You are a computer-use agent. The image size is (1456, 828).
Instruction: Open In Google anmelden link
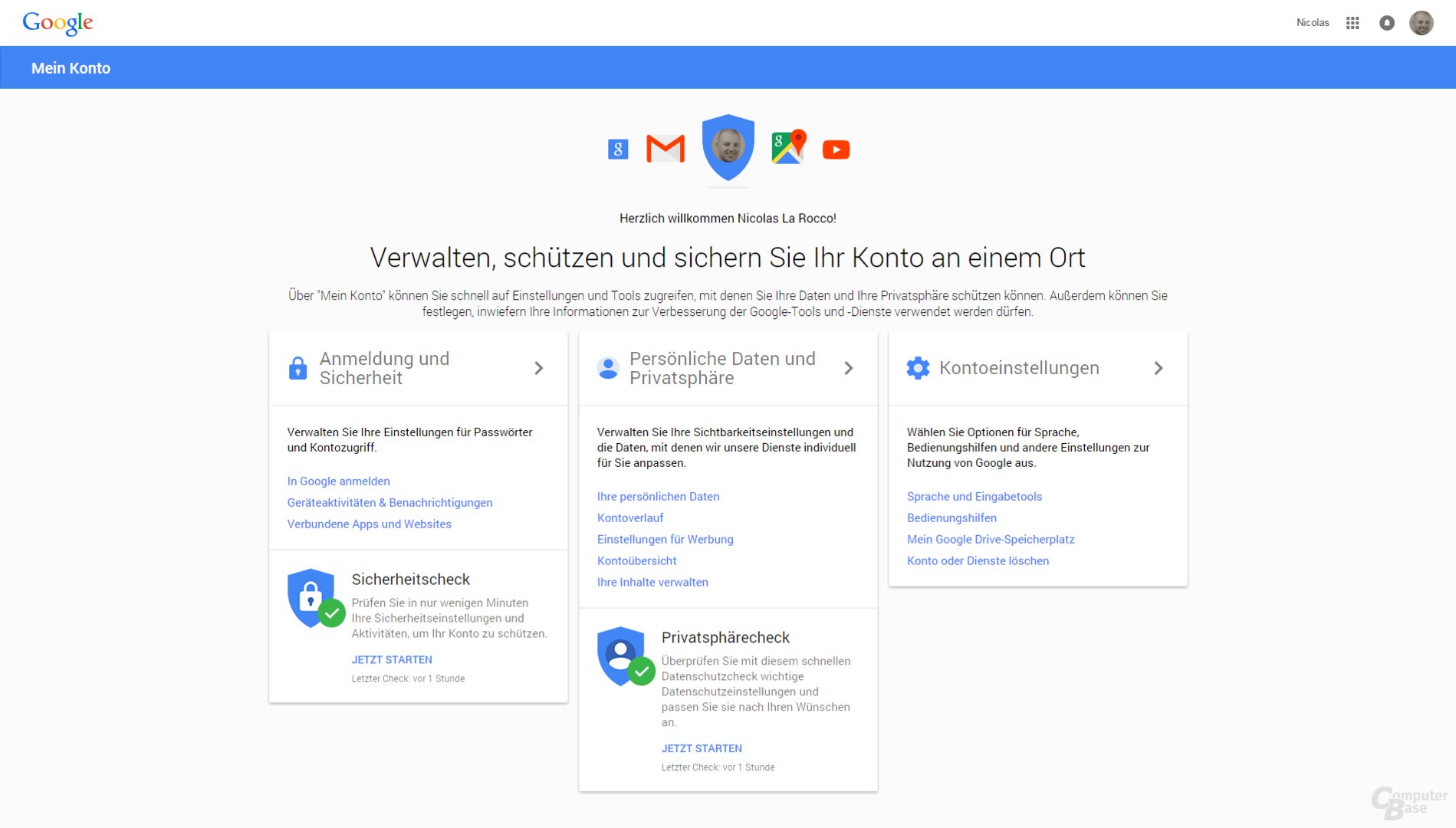[x=338, y=481]
